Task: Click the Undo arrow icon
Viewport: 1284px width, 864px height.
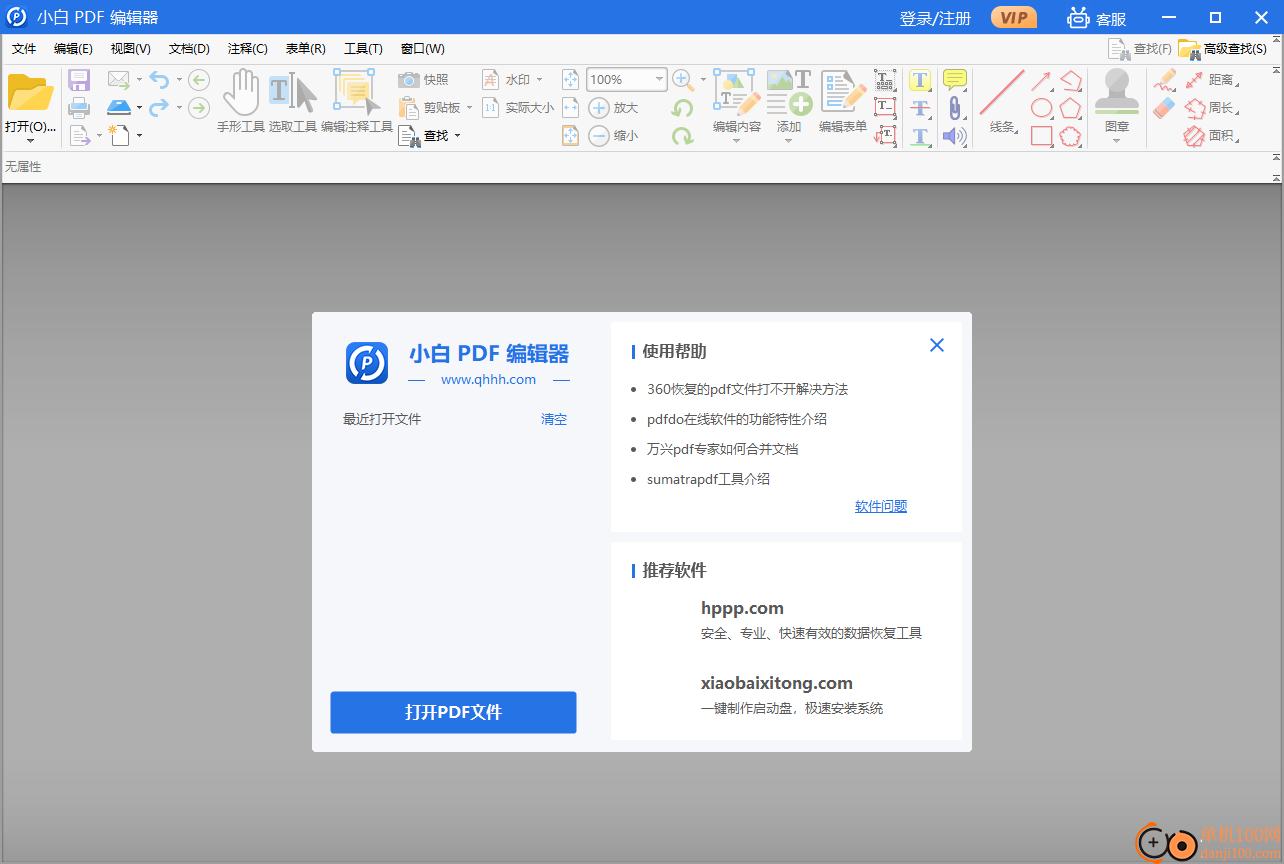Action: click(159, 80)
